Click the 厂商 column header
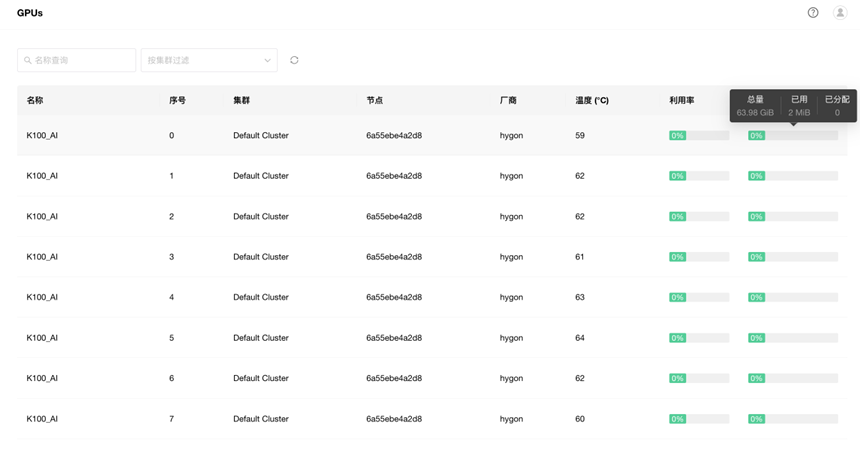This screenshot has height=467, width=860. pyautogui.click(x=508, y=100)
